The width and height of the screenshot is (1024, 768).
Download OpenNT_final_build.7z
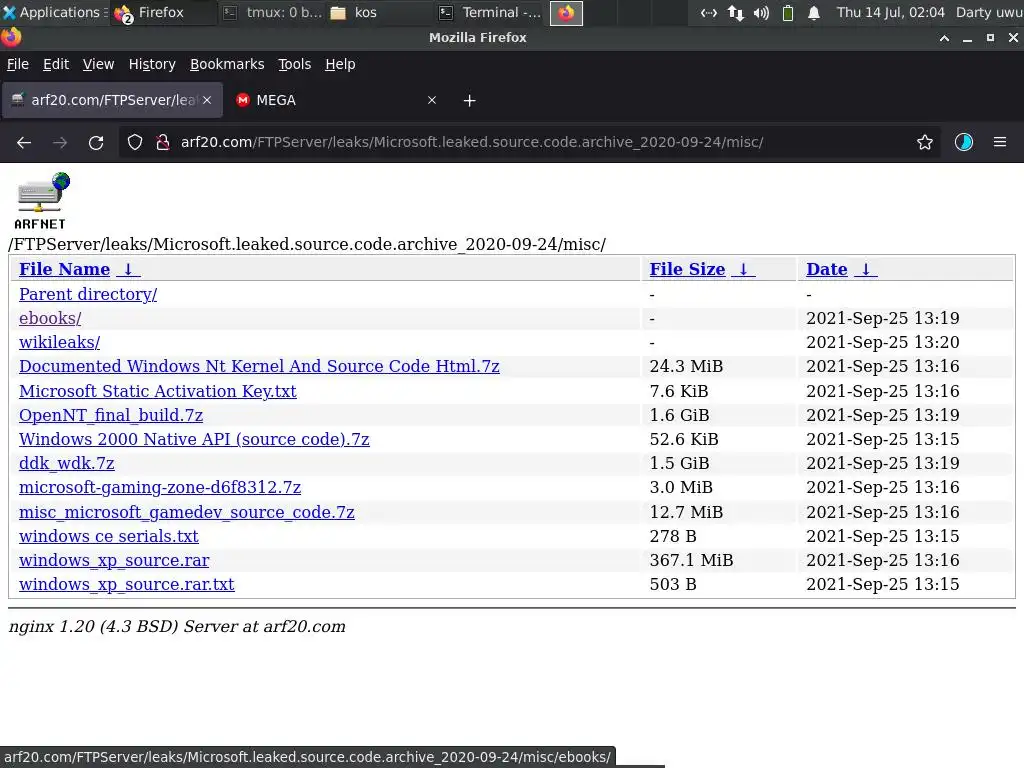pos(111,415)
